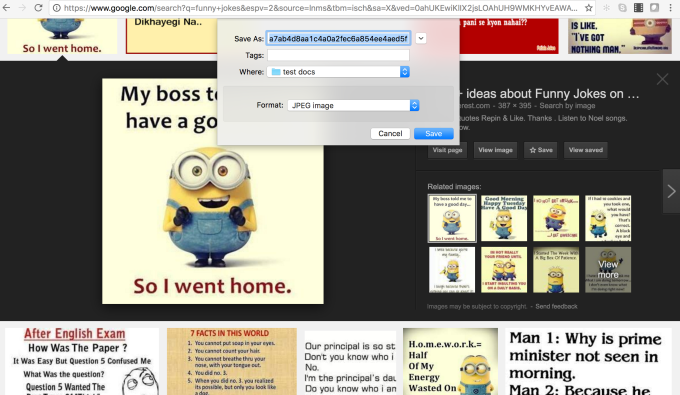Go back with the browser back arrow
Viewport: 680px width, 395px height.
tap(7, 8)
